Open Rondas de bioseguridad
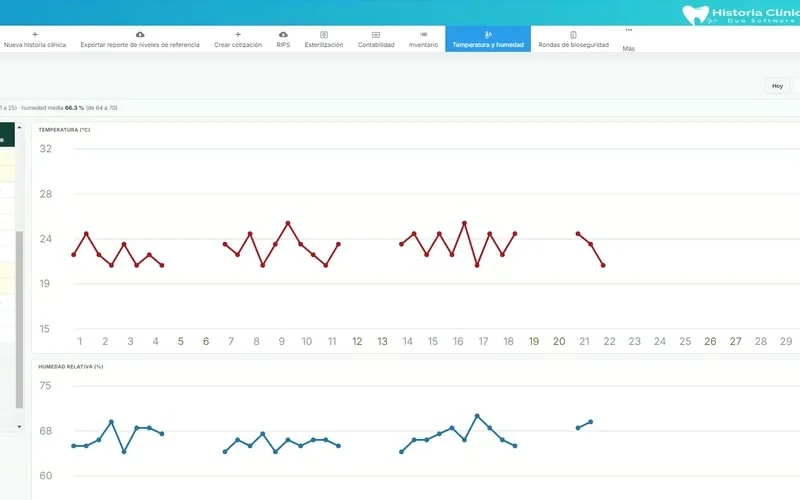Image resolution: width=800 pixels, height=500 pixels. [x=573, y=39]
